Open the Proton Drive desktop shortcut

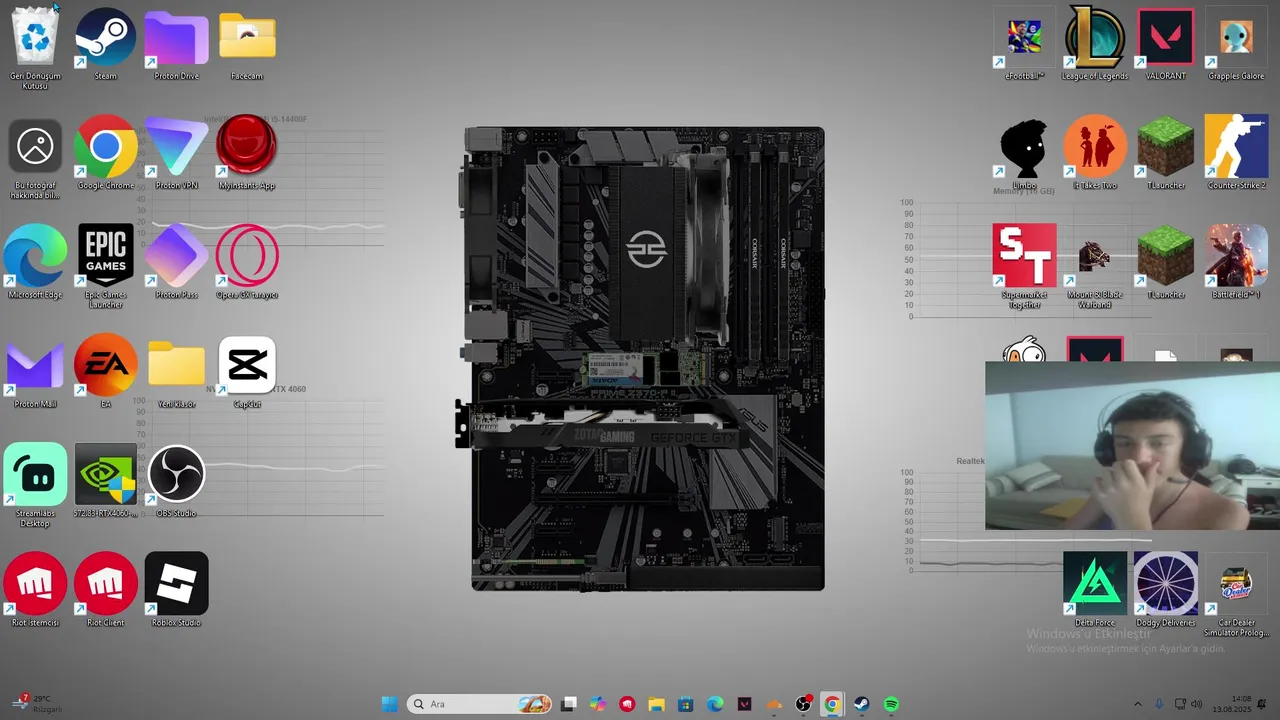click(x=176, y=44)
